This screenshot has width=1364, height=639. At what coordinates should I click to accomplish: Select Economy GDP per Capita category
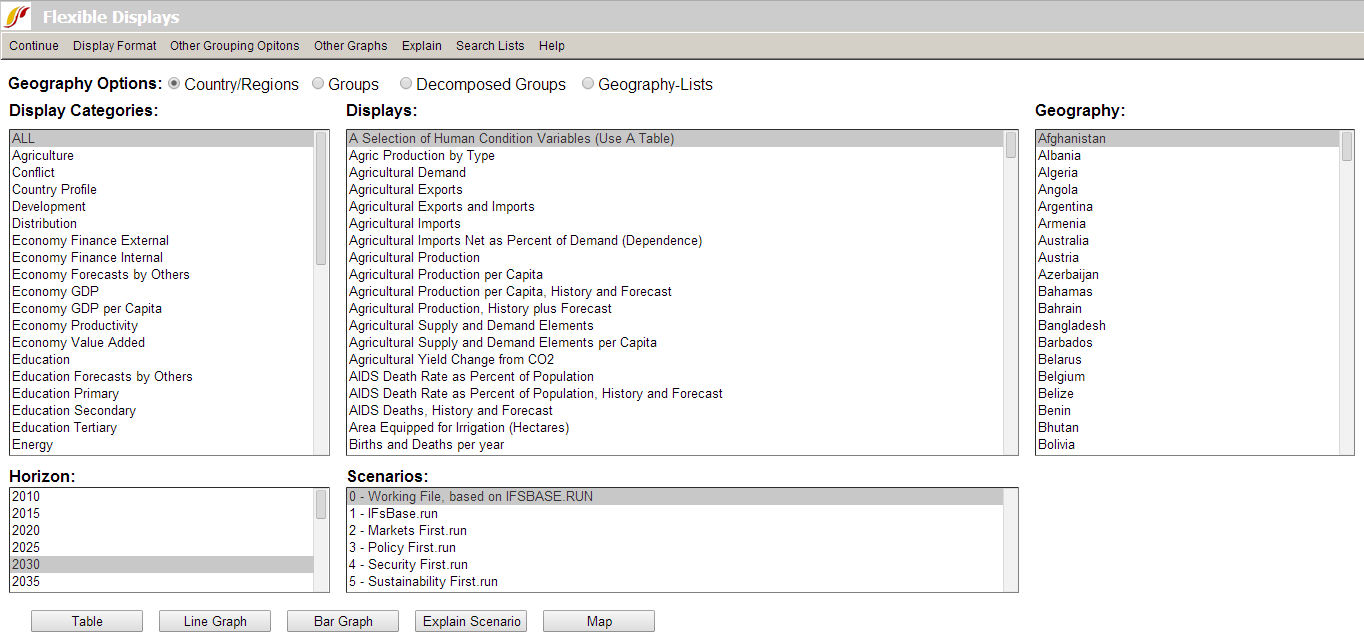pyautogui.click(x=87, y=309)
